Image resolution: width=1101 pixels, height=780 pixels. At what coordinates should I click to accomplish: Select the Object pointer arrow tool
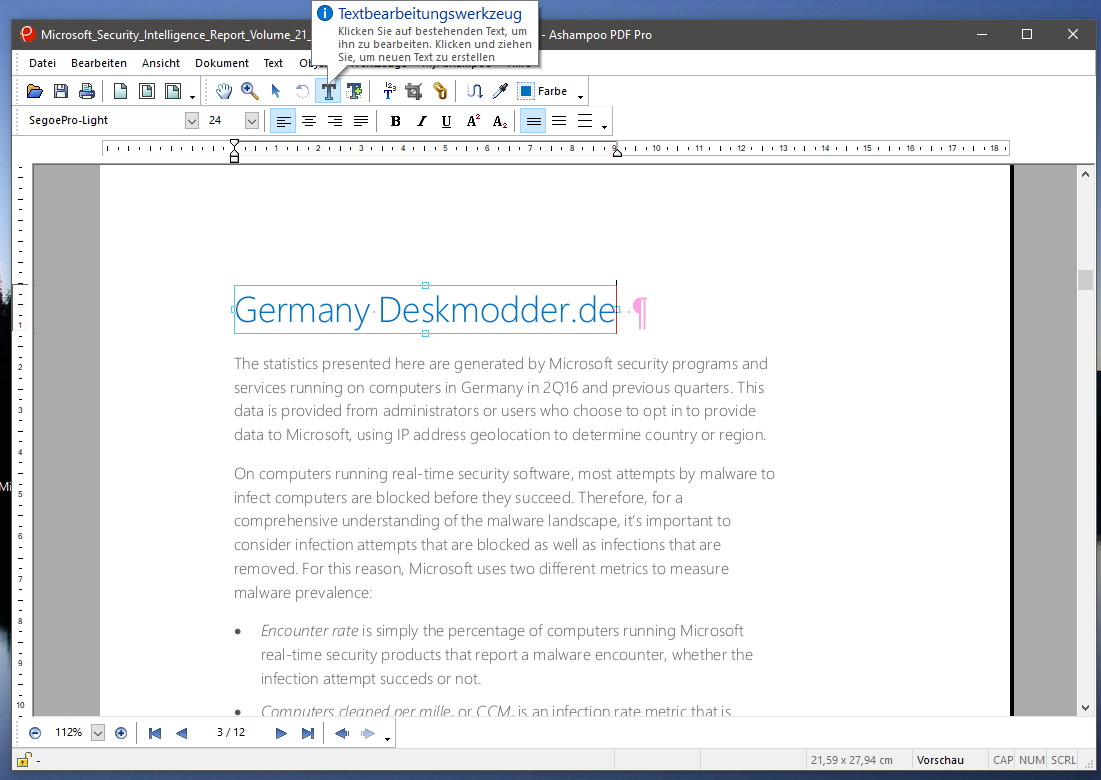275,91
